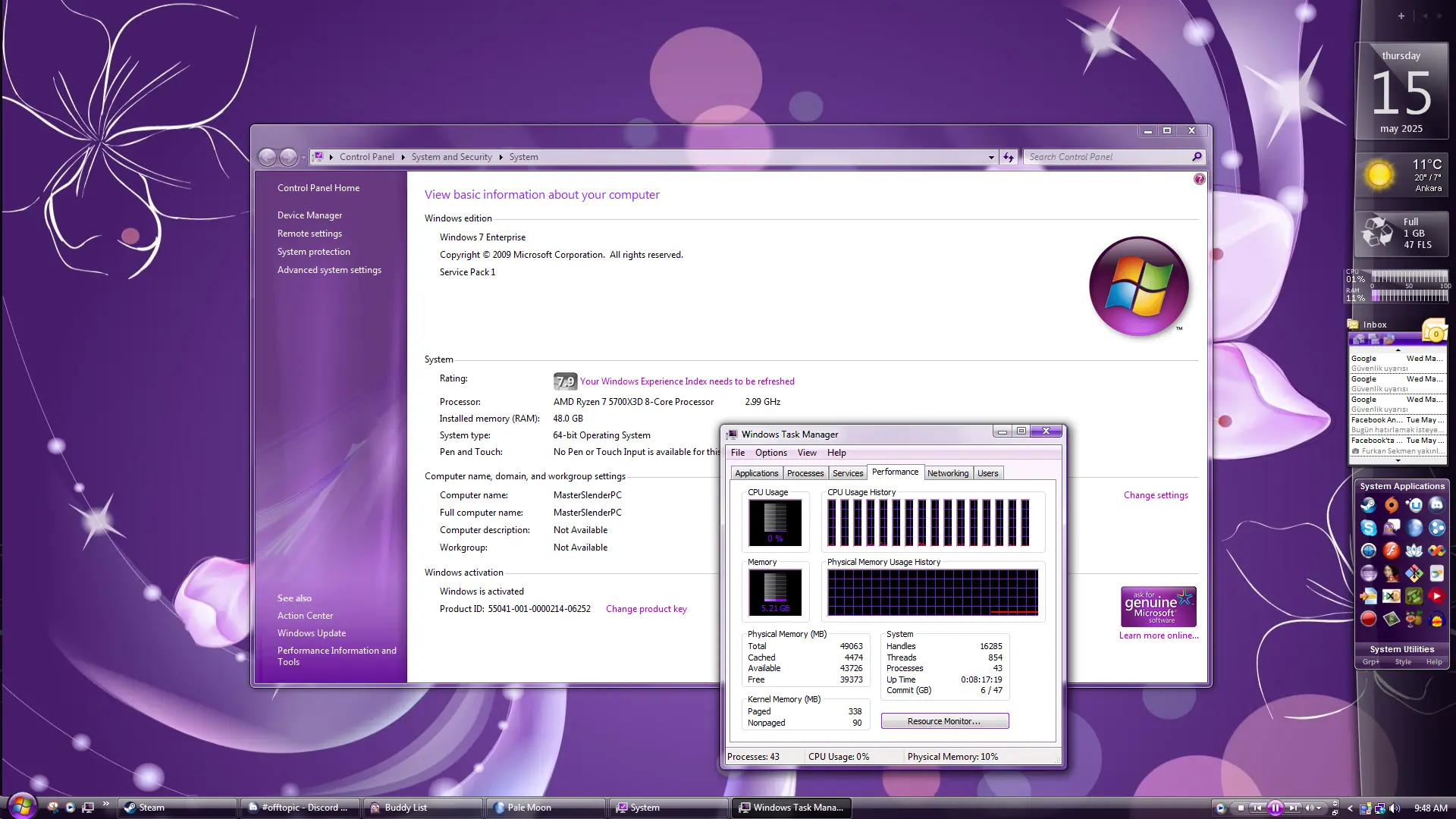Open Adobe Flash icon in the dock
This screenshot has width=1456, height=819.
1392,551
